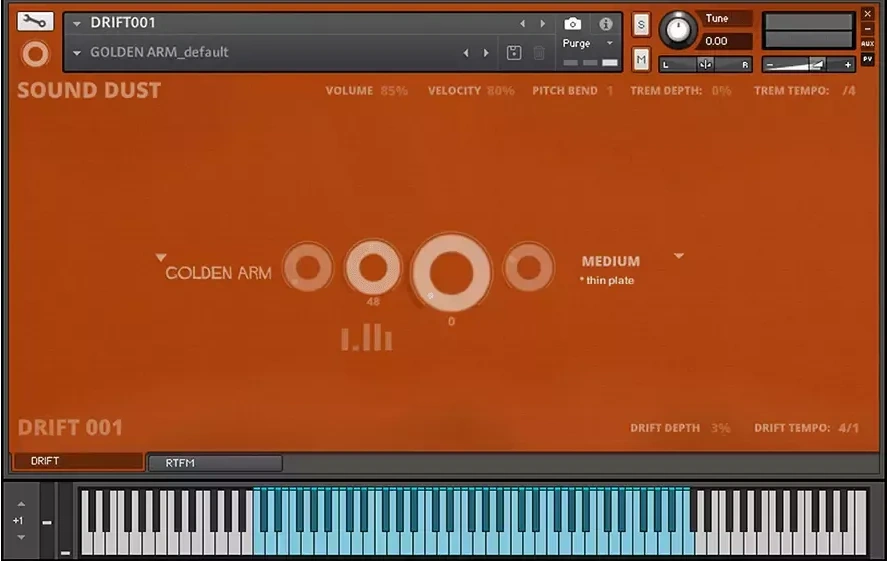Click the DRIFT DEPTH 3% value
Viewport: 888px width, 561px height.
click(720, 428)
